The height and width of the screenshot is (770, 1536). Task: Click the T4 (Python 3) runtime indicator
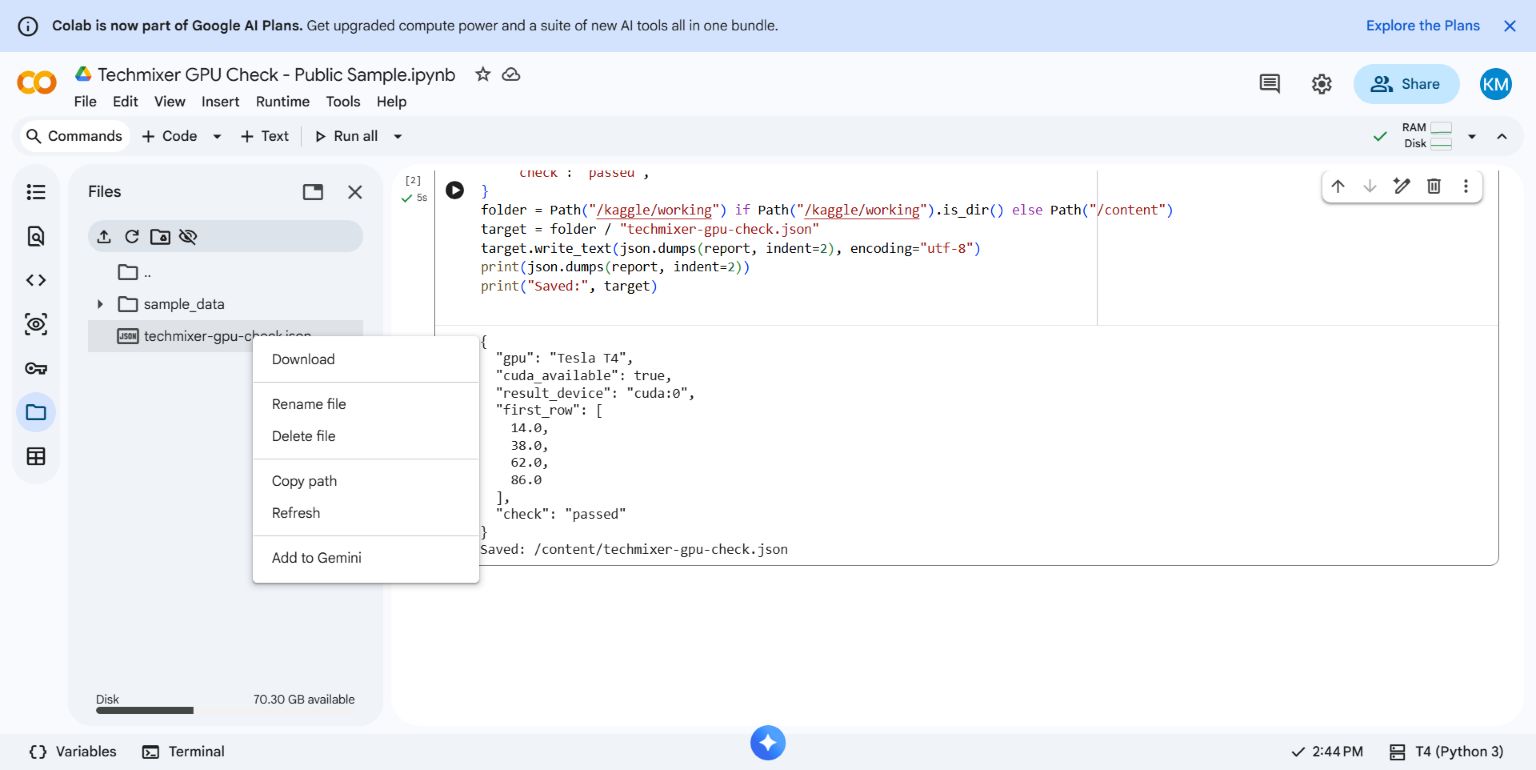coord(1446,751)
